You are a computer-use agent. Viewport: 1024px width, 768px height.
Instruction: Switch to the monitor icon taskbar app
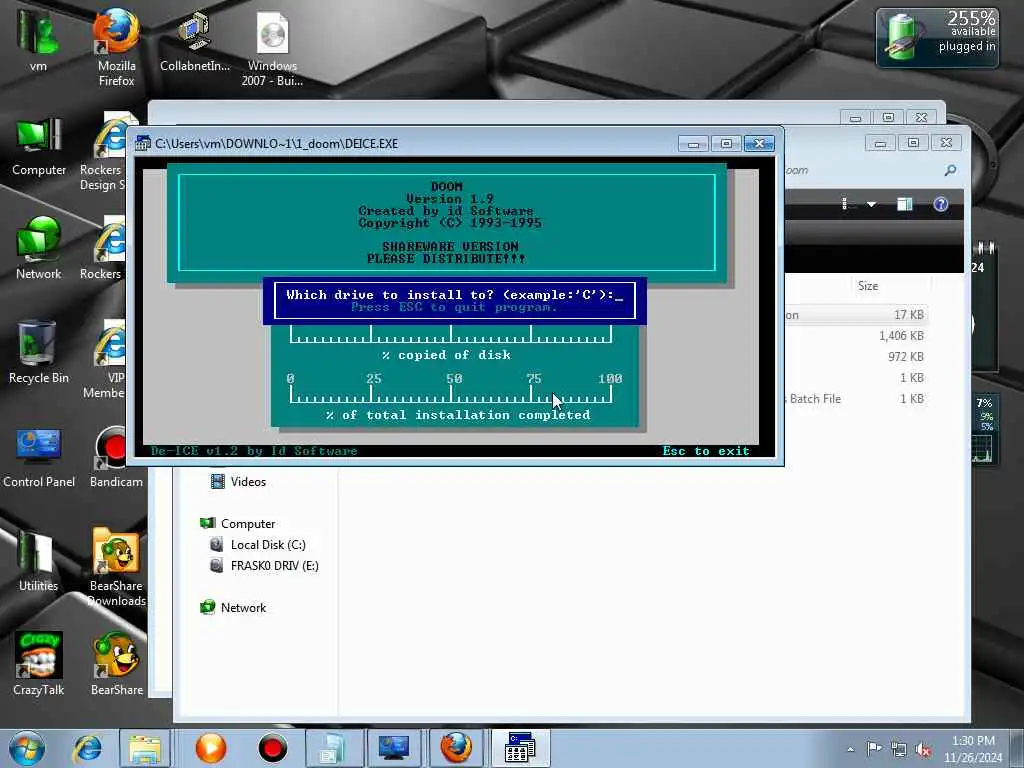pyautogui.click(x=394, y=748)
